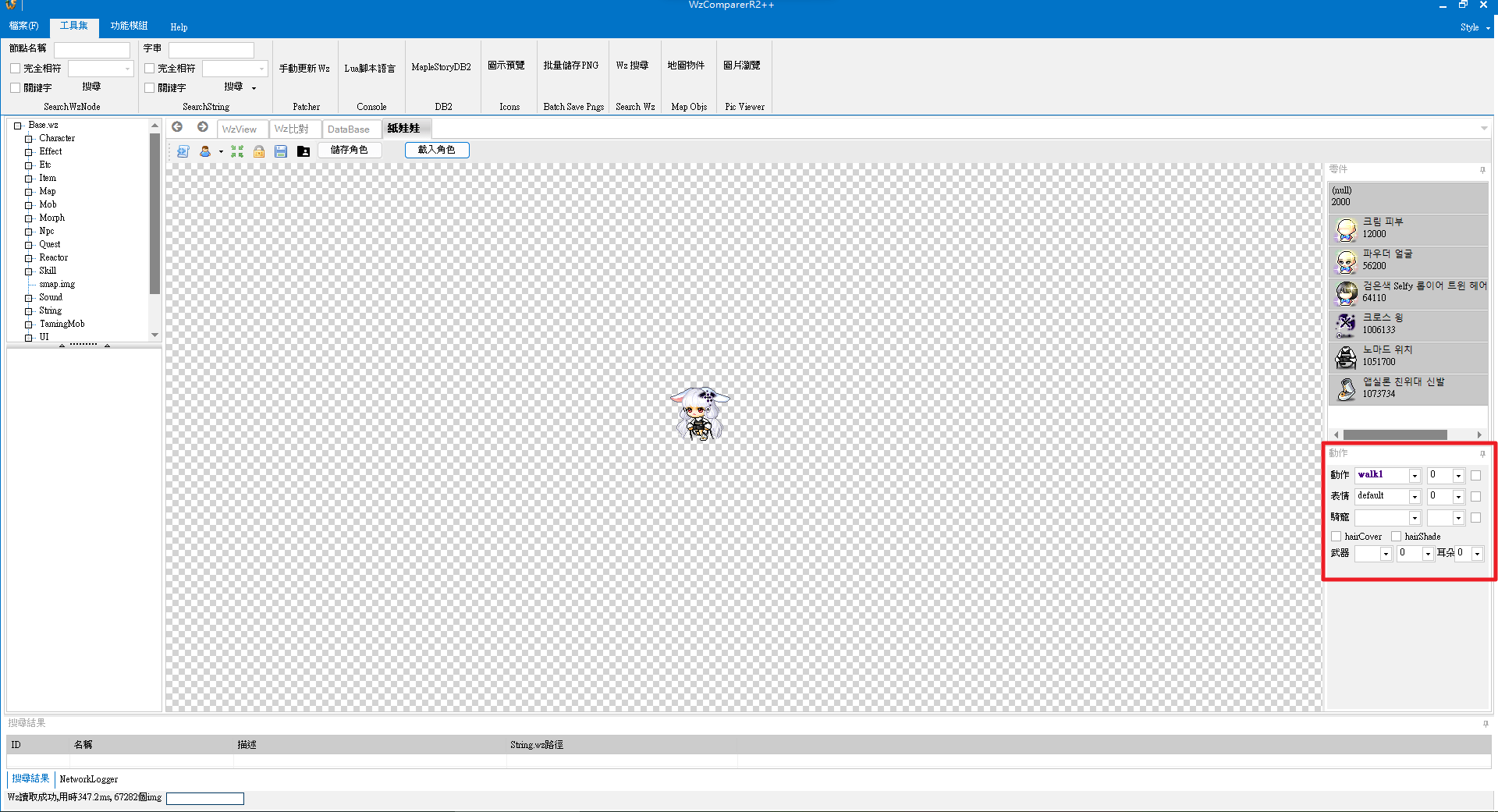The width and height of the screenshot is (1498, 812).
Task: Expand the Character node in Base.wz tree
Action: pos(29,139)
